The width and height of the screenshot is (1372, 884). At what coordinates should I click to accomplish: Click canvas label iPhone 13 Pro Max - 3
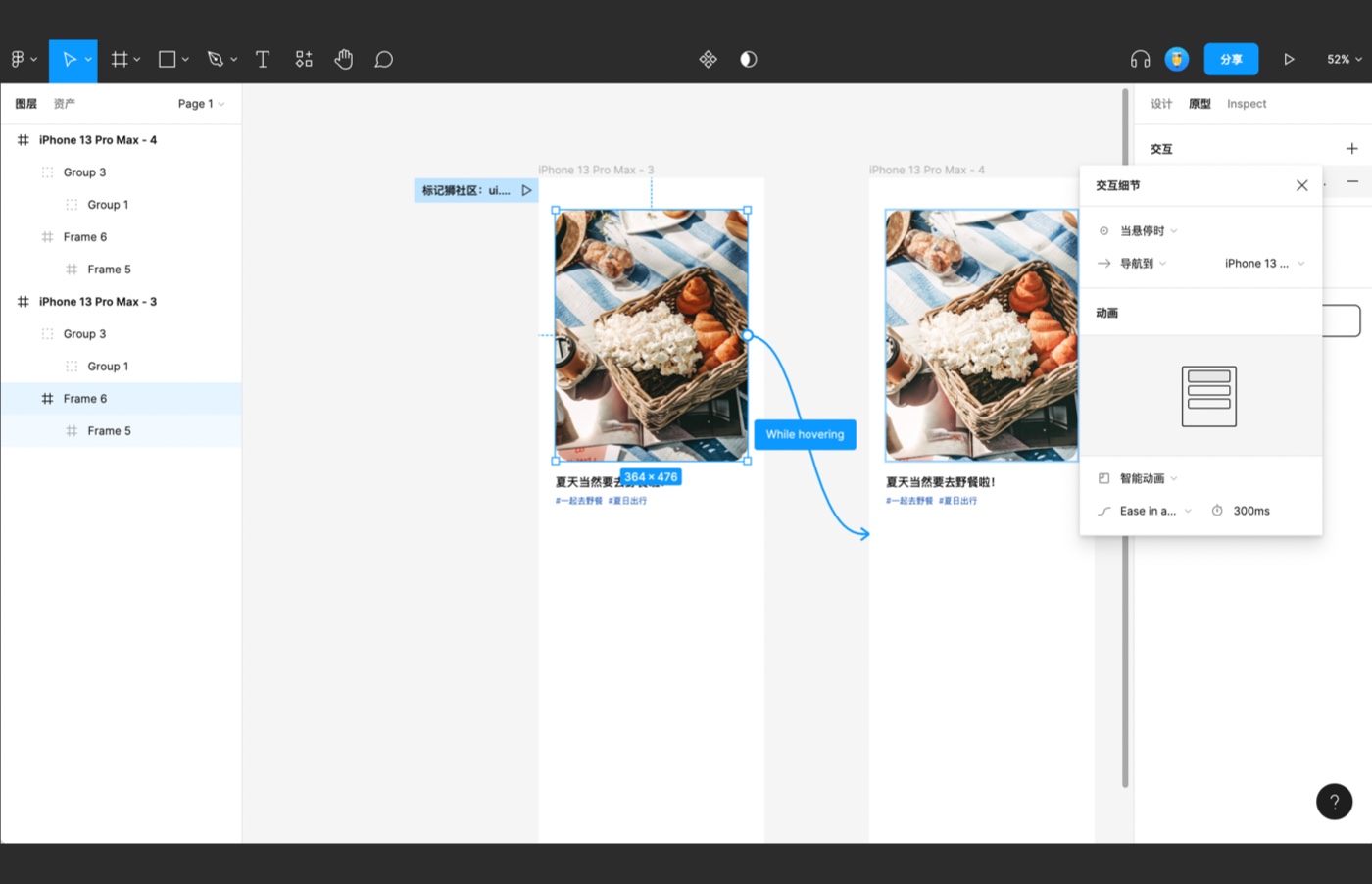[596, 170]
